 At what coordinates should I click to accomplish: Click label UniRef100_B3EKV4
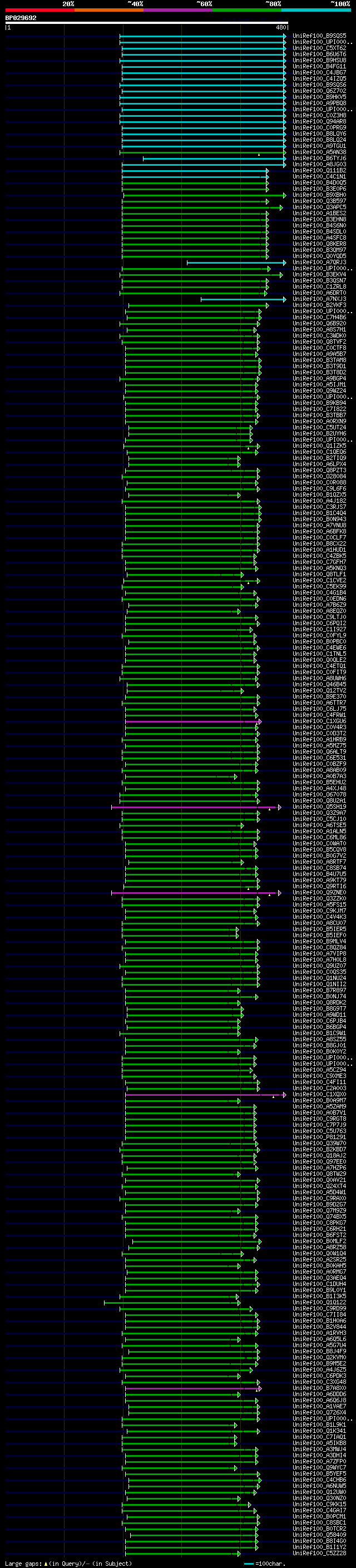tap(319, 275)
